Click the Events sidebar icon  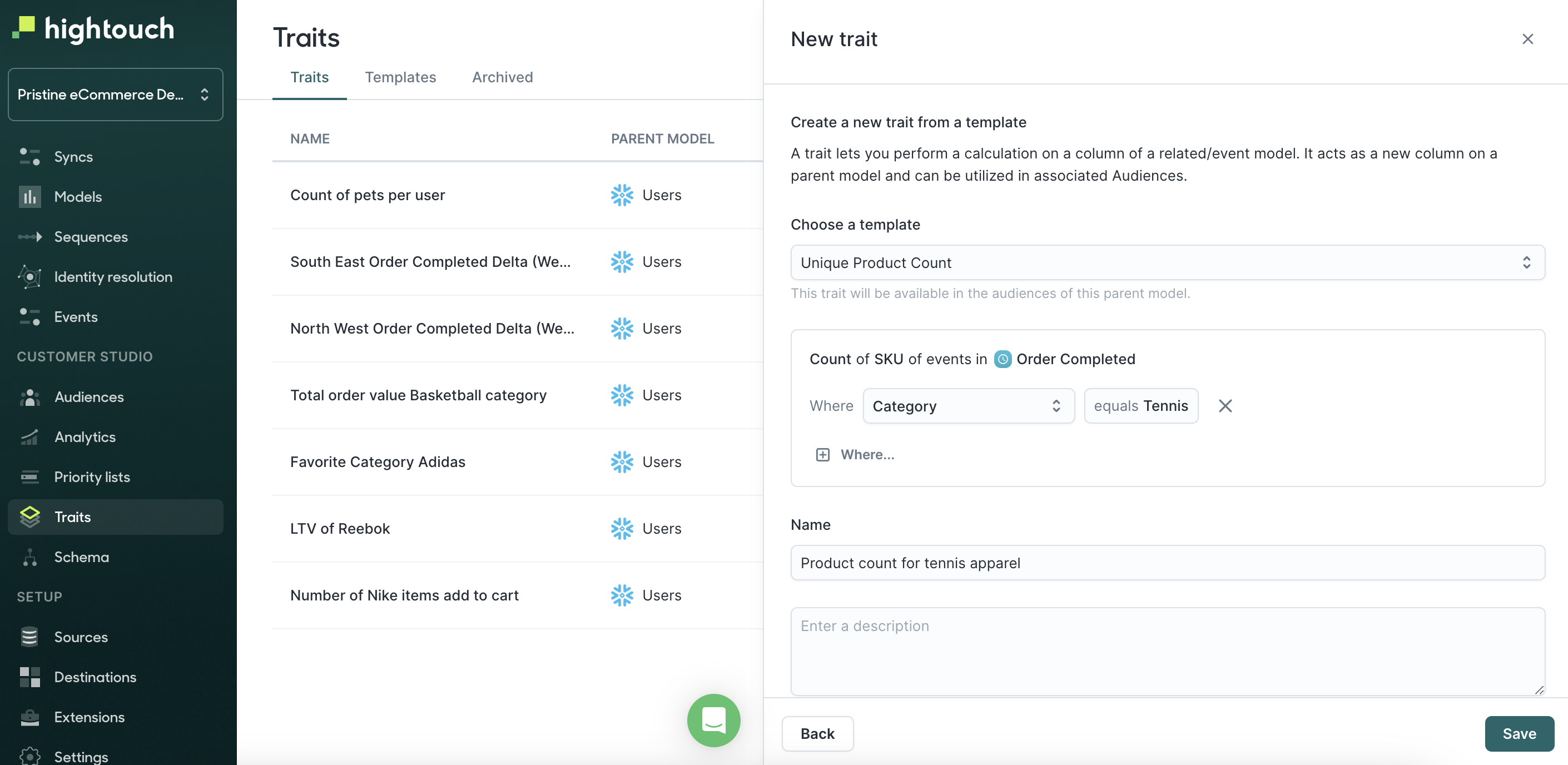click(29, 316)
